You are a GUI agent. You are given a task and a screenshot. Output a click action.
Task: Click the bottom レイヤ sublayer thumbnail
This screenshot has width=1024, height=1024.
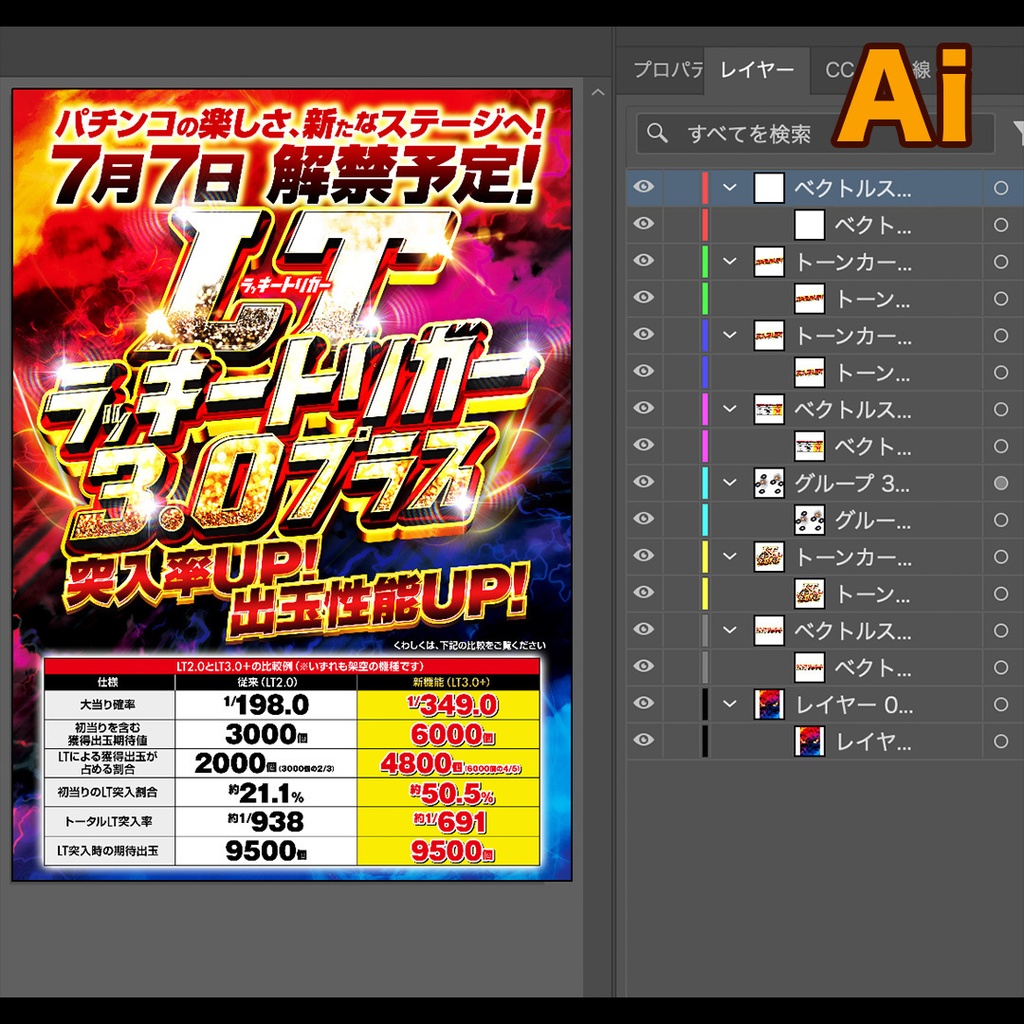pos(809,740)
